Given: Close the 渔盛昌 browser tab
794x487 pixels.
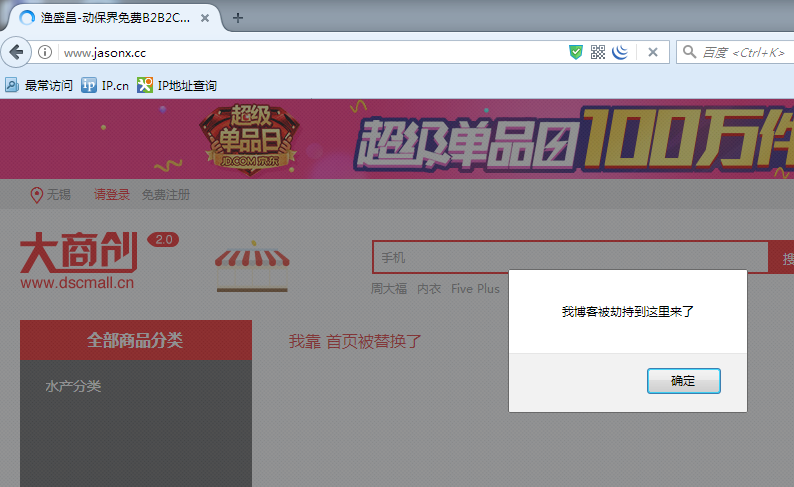Looking at the screenshot, I should coord(207,18).
